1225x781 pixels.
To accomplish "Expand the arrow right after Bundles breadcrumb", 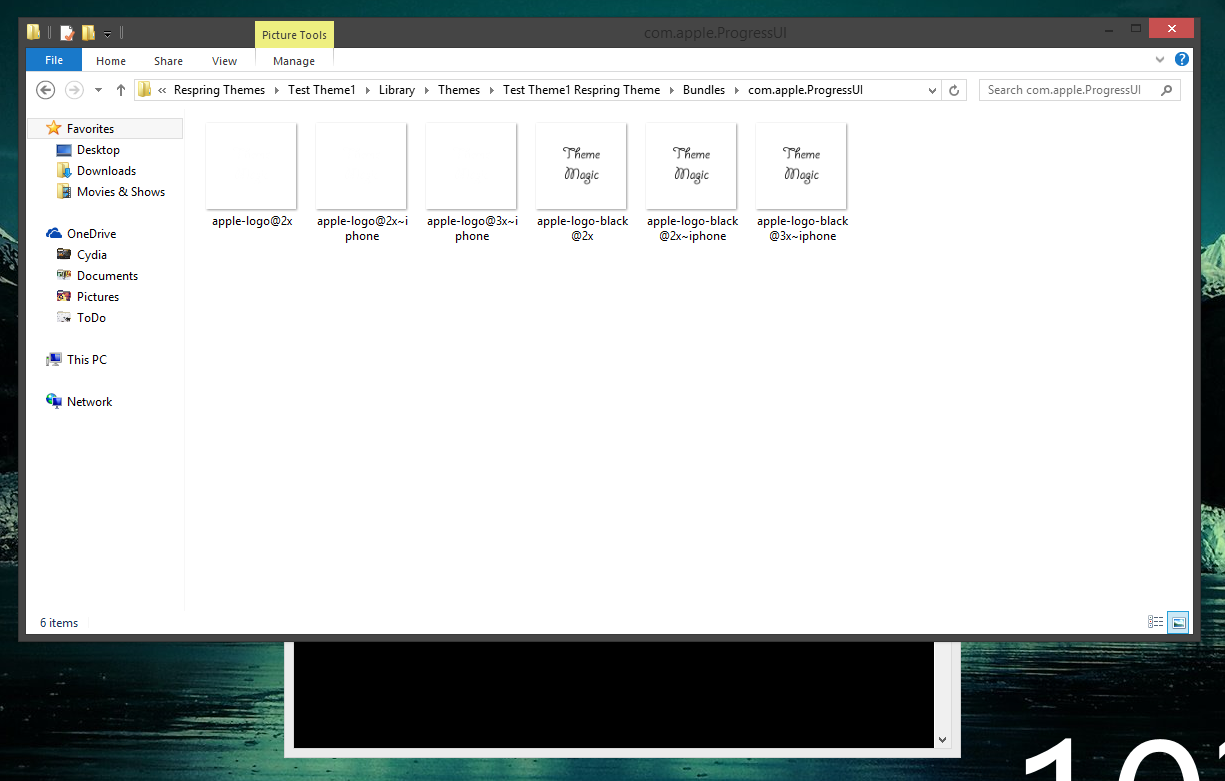I will click(737, 90).
